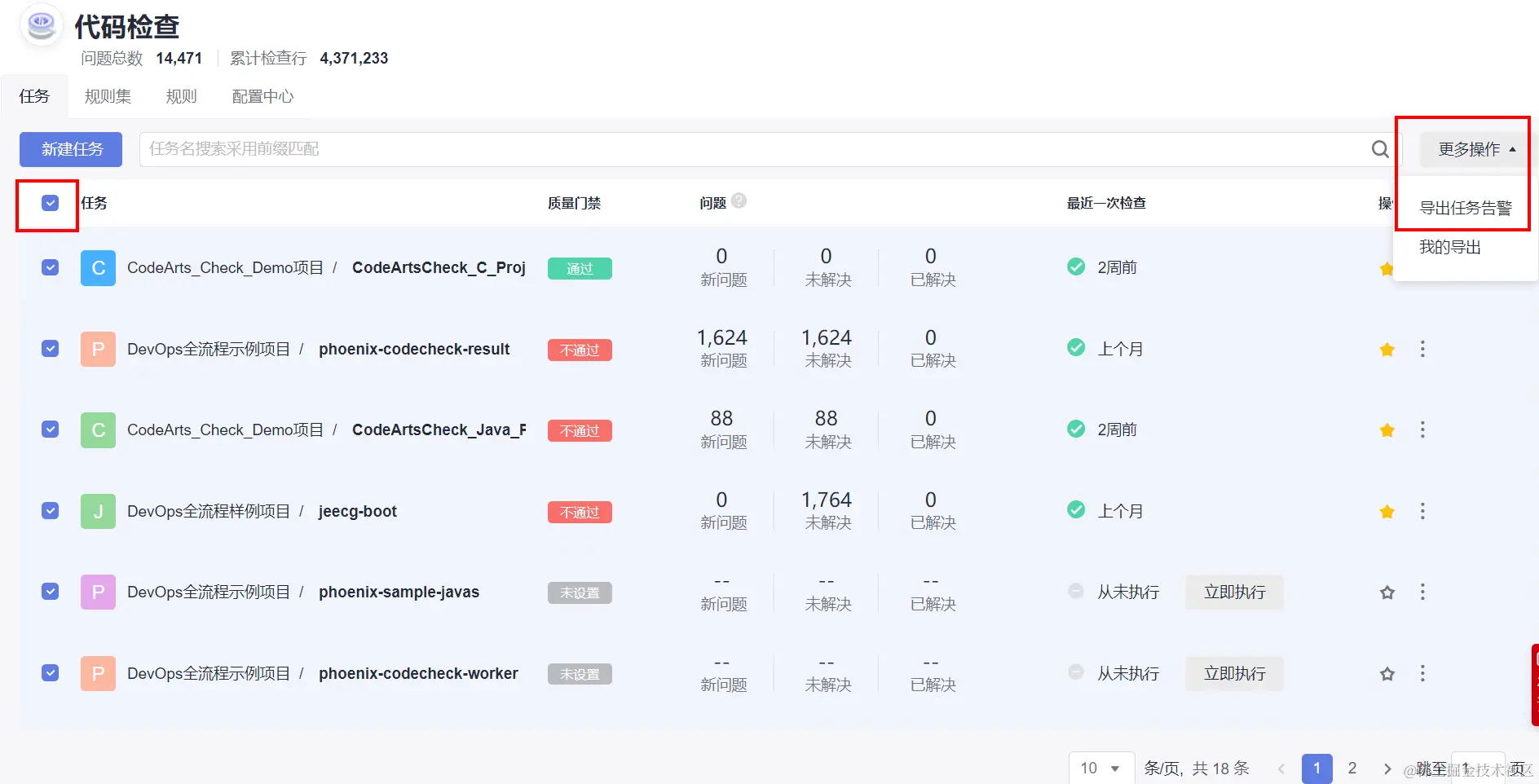Click 不通过 badge for phoenix-codecheck-result
The height and width of the screenshot is (784, 1539).
point(580,350)
